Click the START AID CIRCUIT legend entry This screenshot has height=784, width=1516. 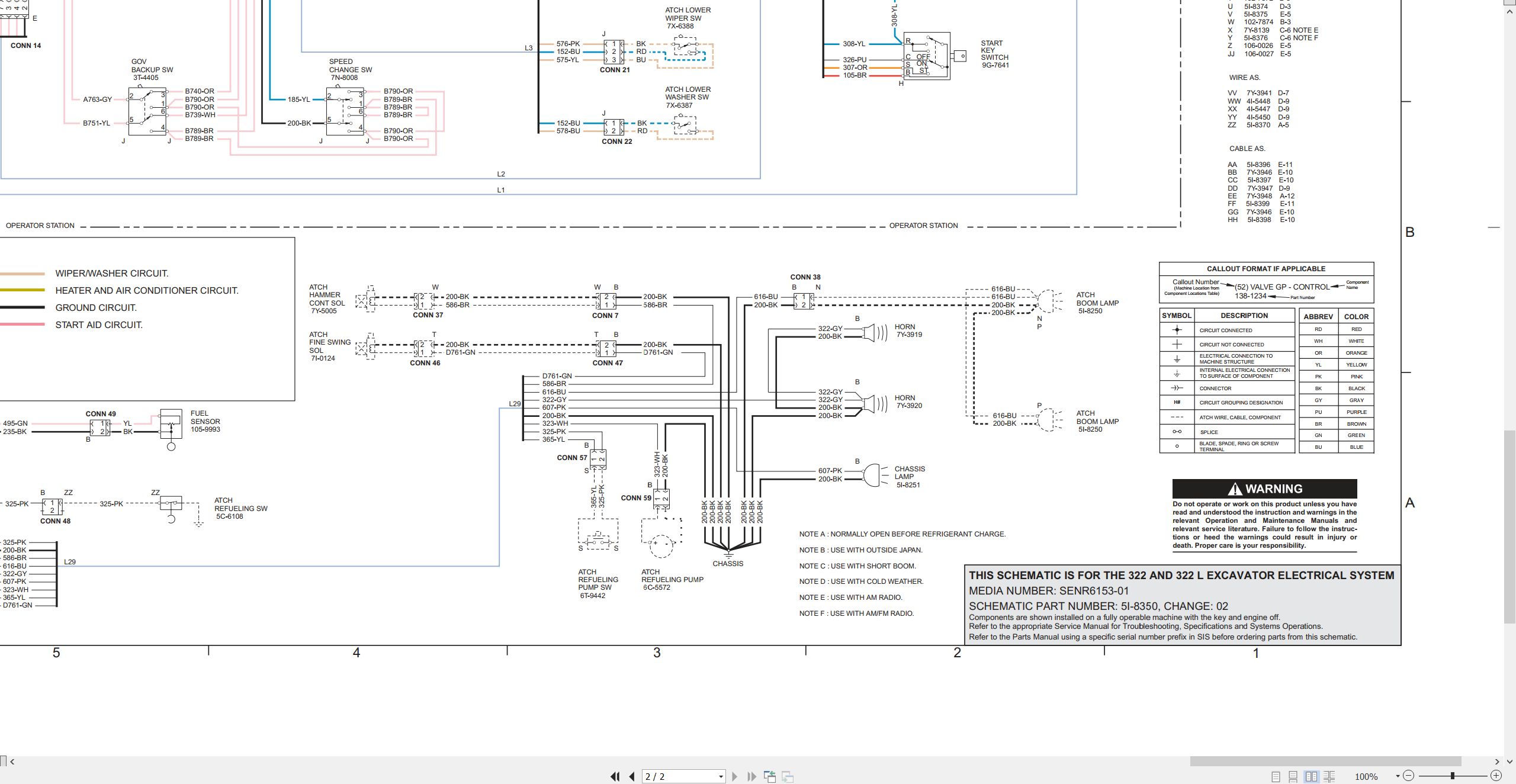tap(99, 324)
